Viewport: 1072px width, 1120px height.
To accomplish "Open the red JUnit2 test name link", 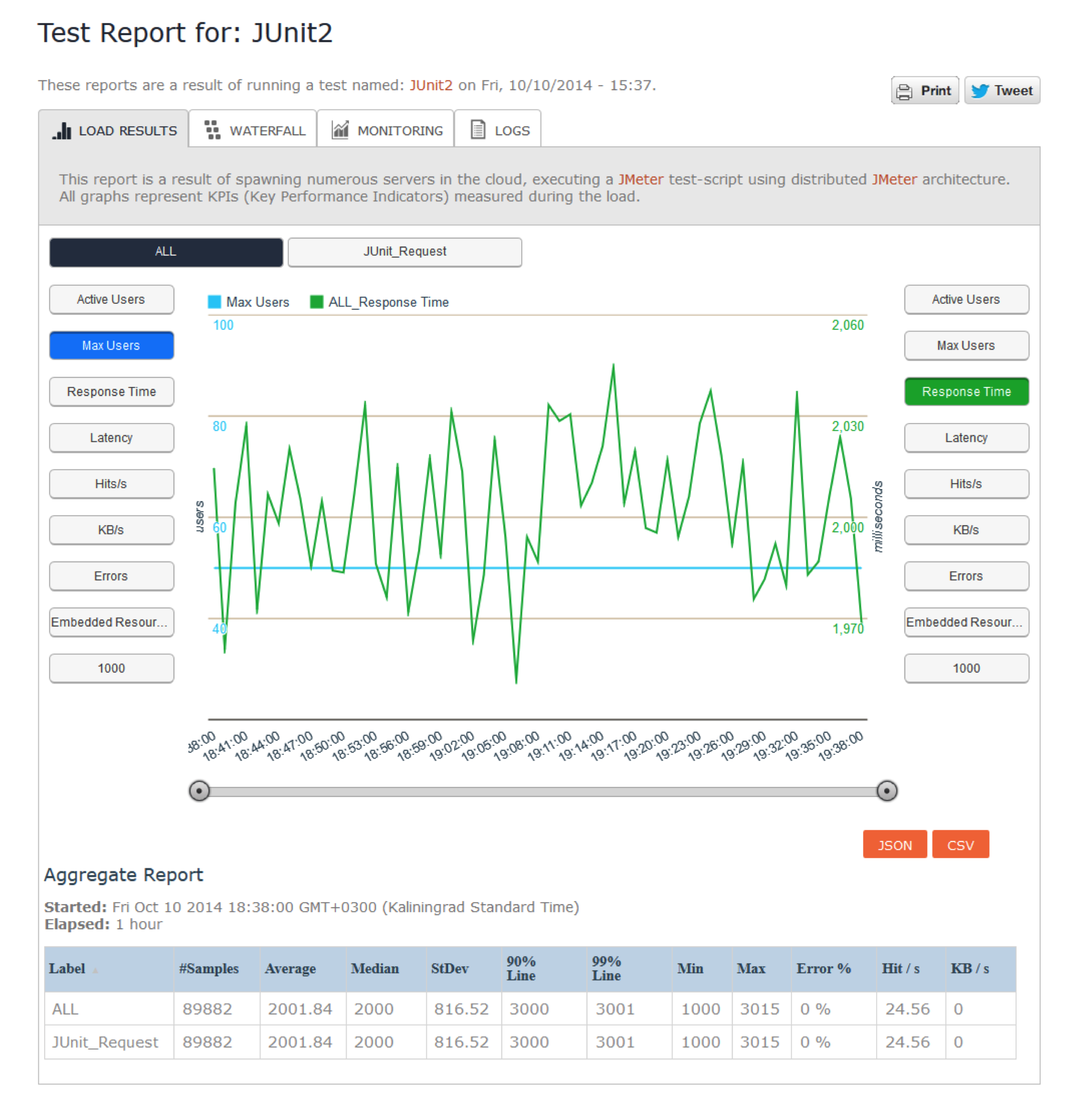I will tap(431, 86).
